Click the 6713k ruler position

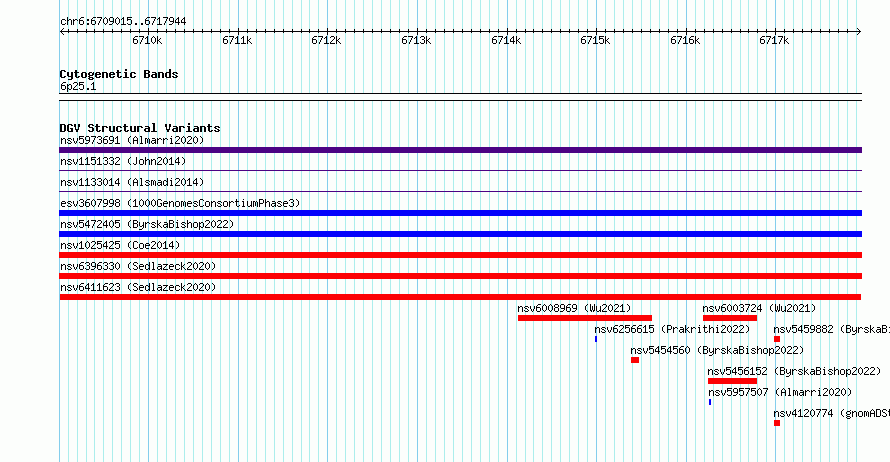pyautogui.click(x=416, y=40)
